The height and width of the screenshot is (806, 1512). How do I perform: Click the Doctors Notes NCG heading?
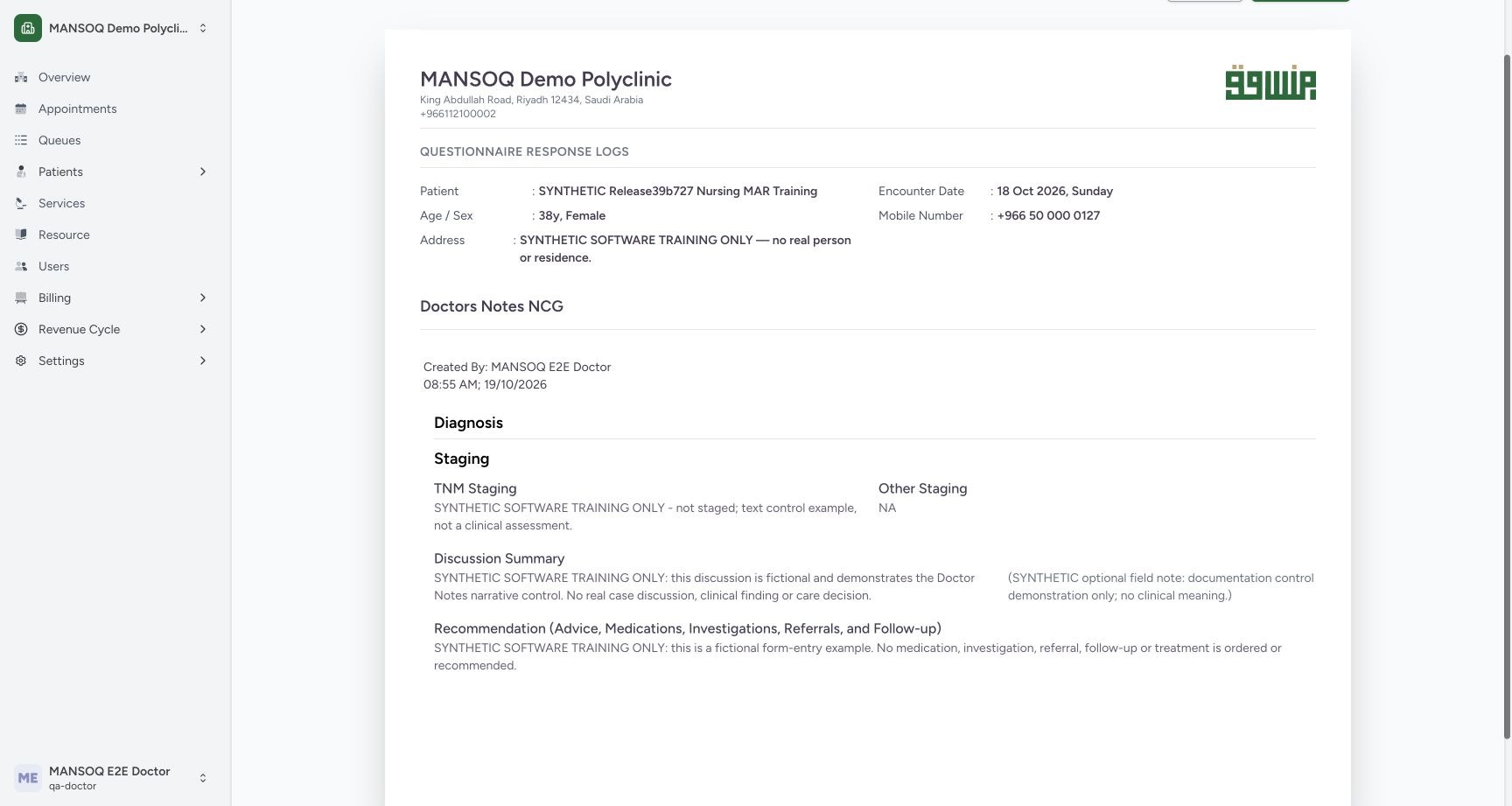tap(492, 306)
